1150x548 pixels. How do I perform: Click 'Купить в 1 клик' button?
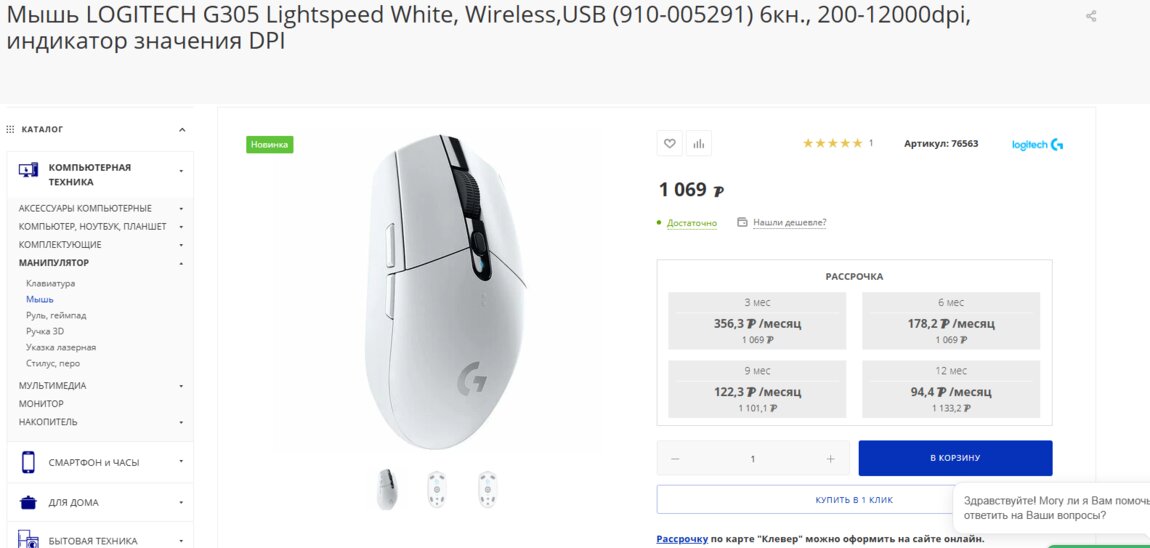[x=854, y=500]
